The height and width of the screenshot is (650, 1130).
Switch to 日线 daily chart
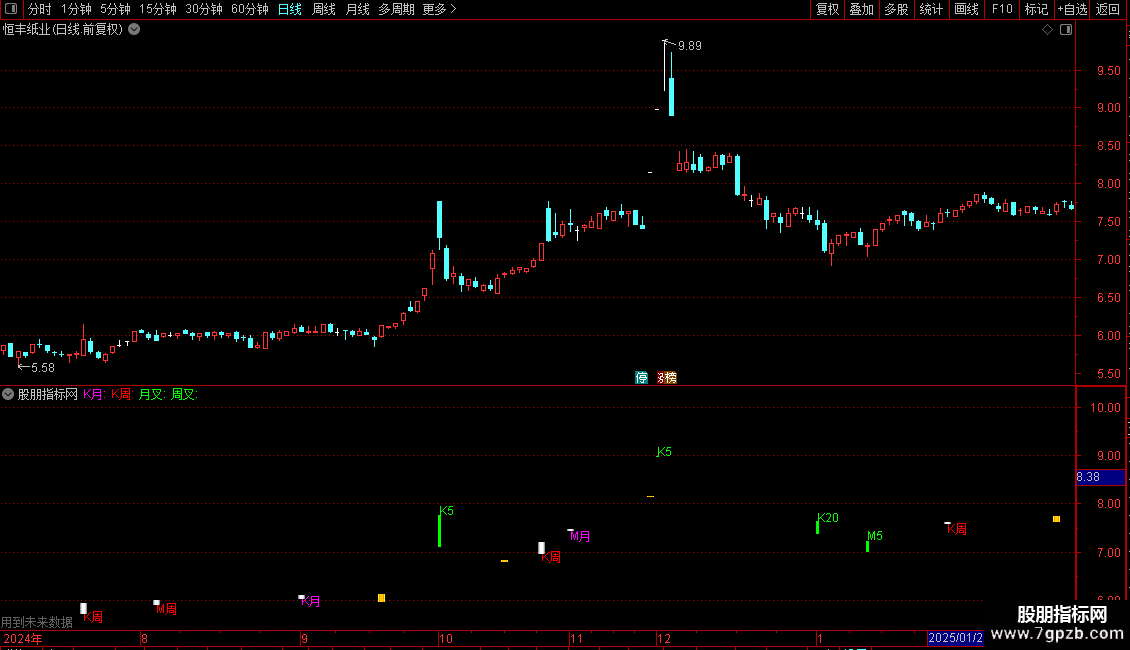tap(290, 9)
